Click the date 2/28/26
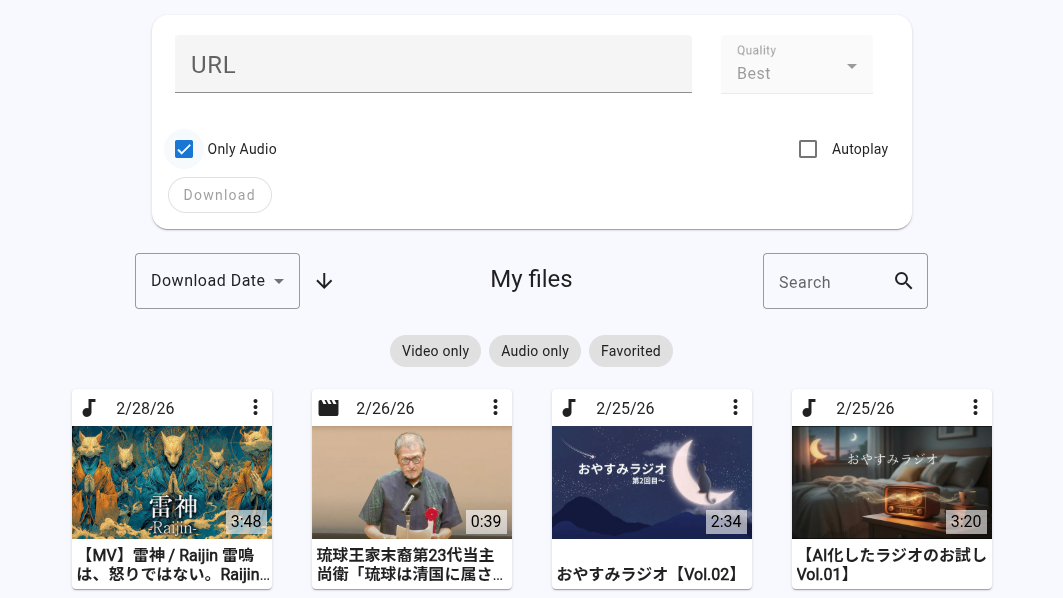 [x=145, y=408]
